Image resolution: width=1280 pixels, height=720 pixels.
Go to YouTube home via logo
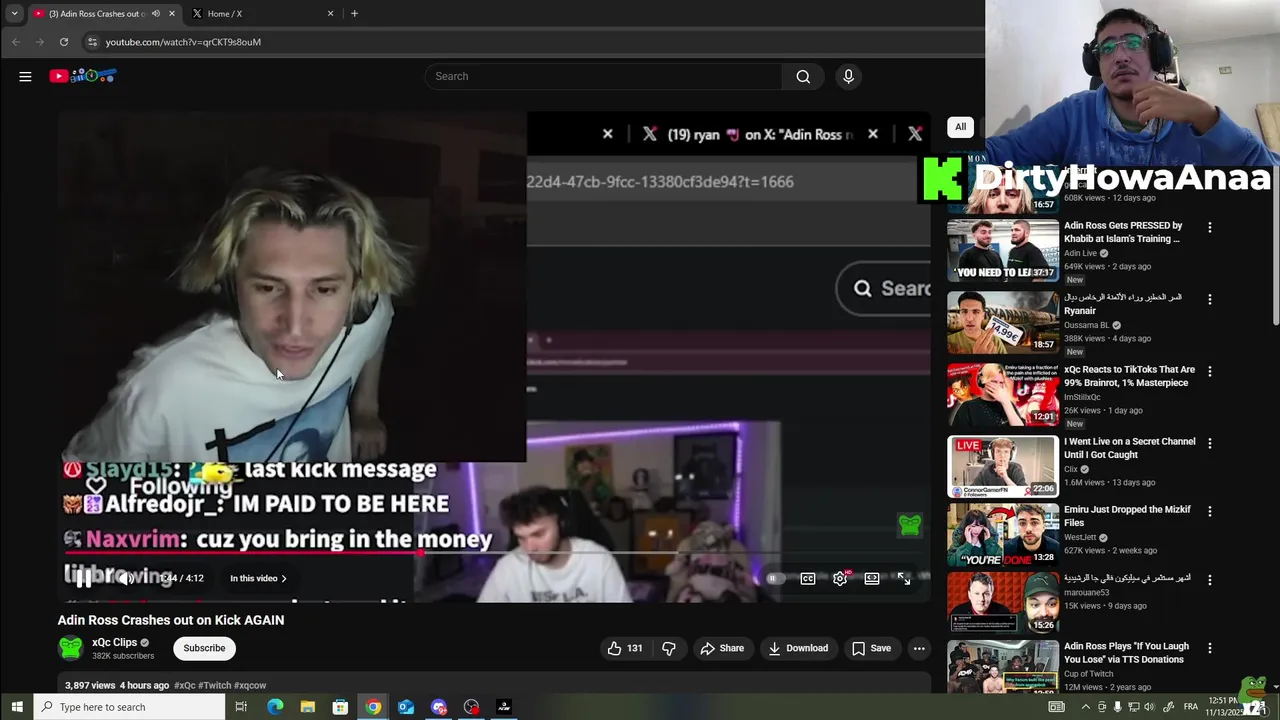[x=83, y=76]
